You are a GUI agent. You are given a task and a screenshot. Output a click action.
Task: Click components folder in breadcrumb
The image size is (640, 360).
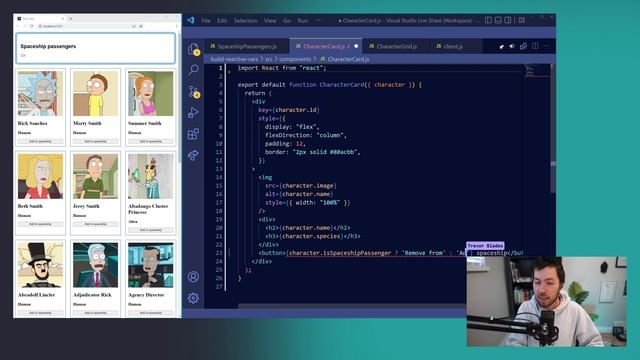295,59
